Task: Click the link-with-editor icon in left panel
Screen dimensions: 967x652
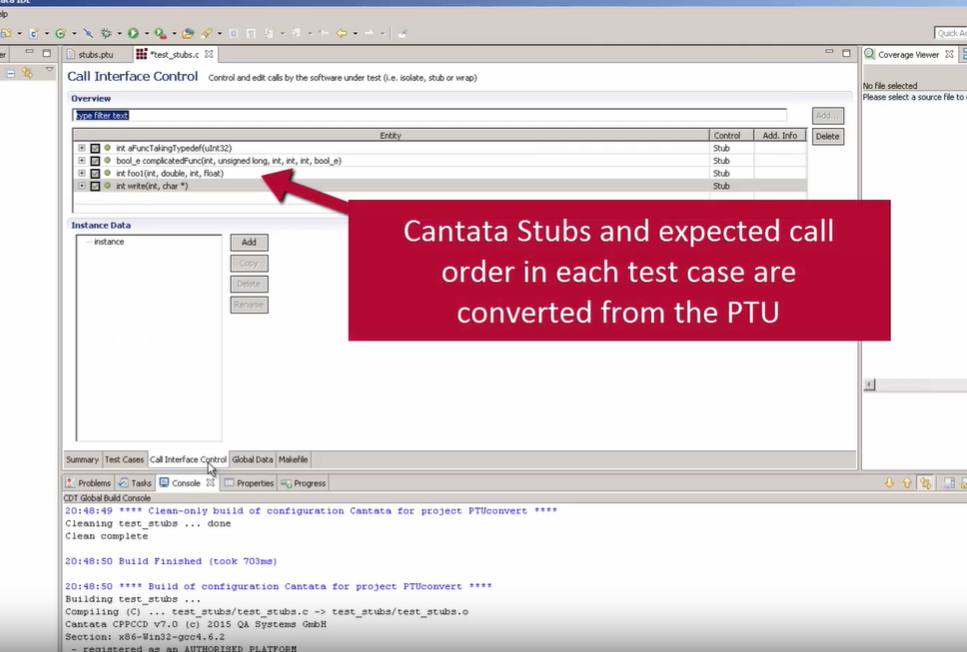Action: (27, 73)
